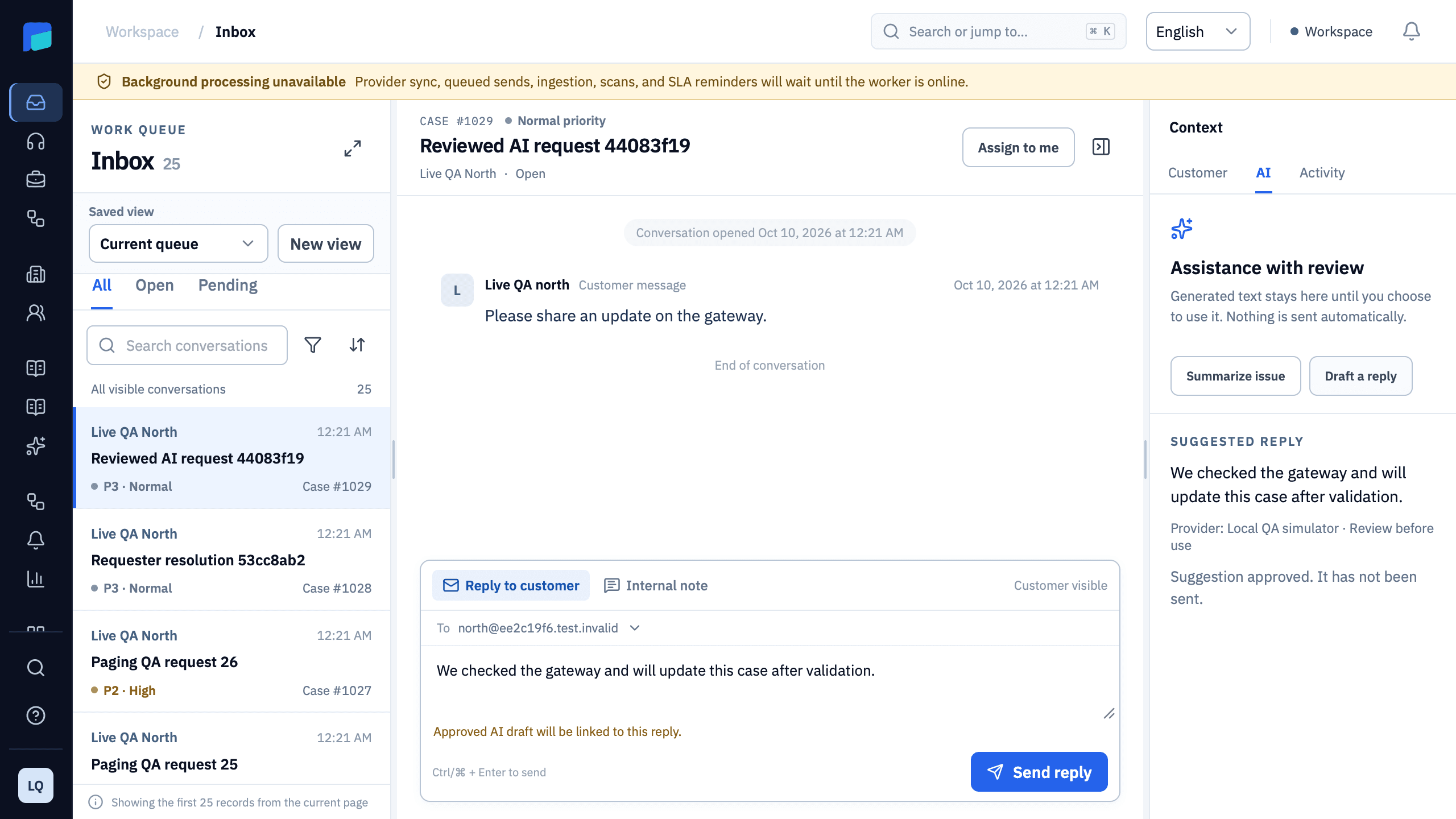
Task: Open the AI sparkle icon in sidebar
Action: pos(36,446)
